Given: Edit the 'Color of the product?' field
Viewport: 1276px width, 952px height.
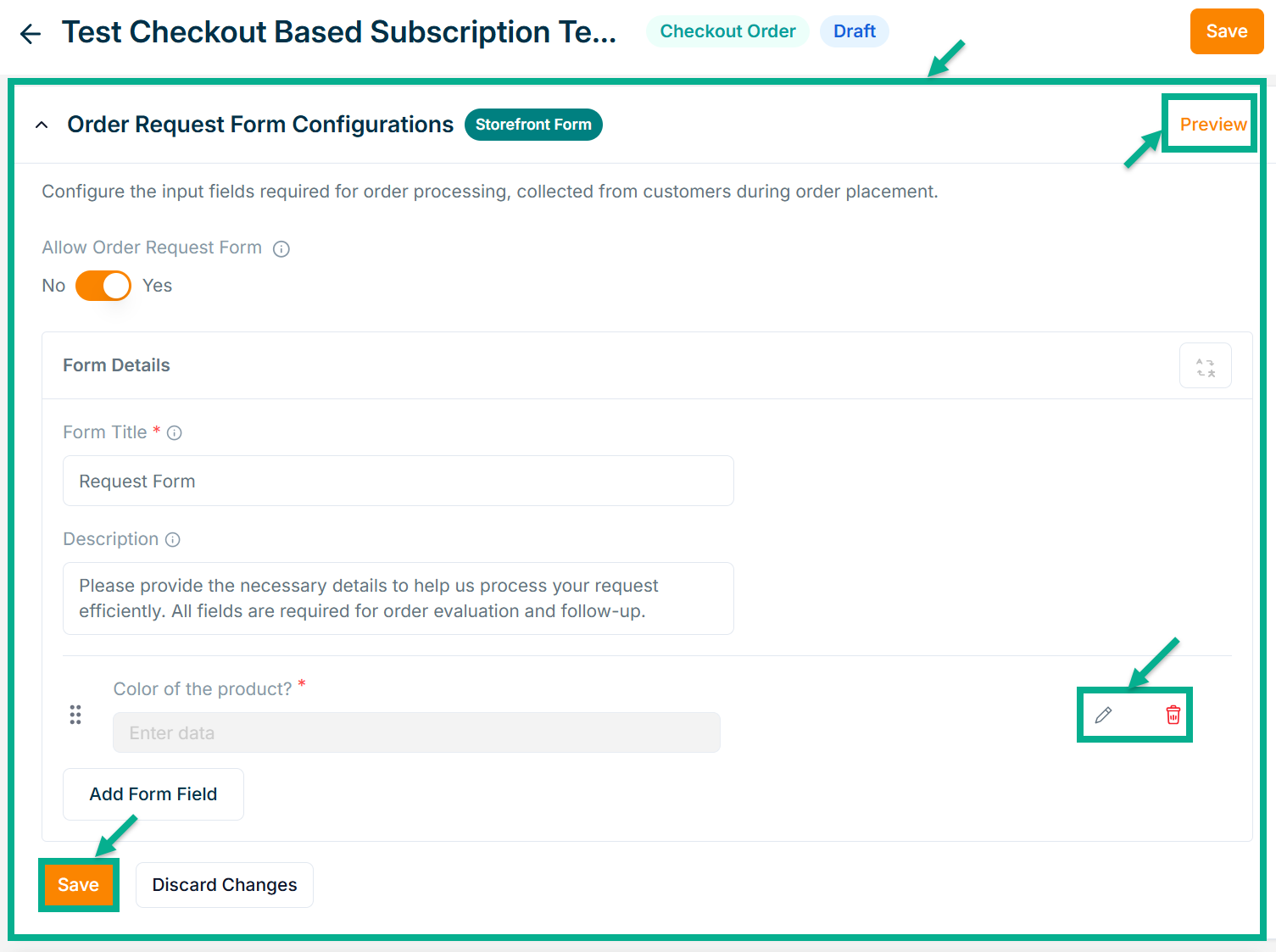Looking at the screenshot, I should [x=1103, y=715].
